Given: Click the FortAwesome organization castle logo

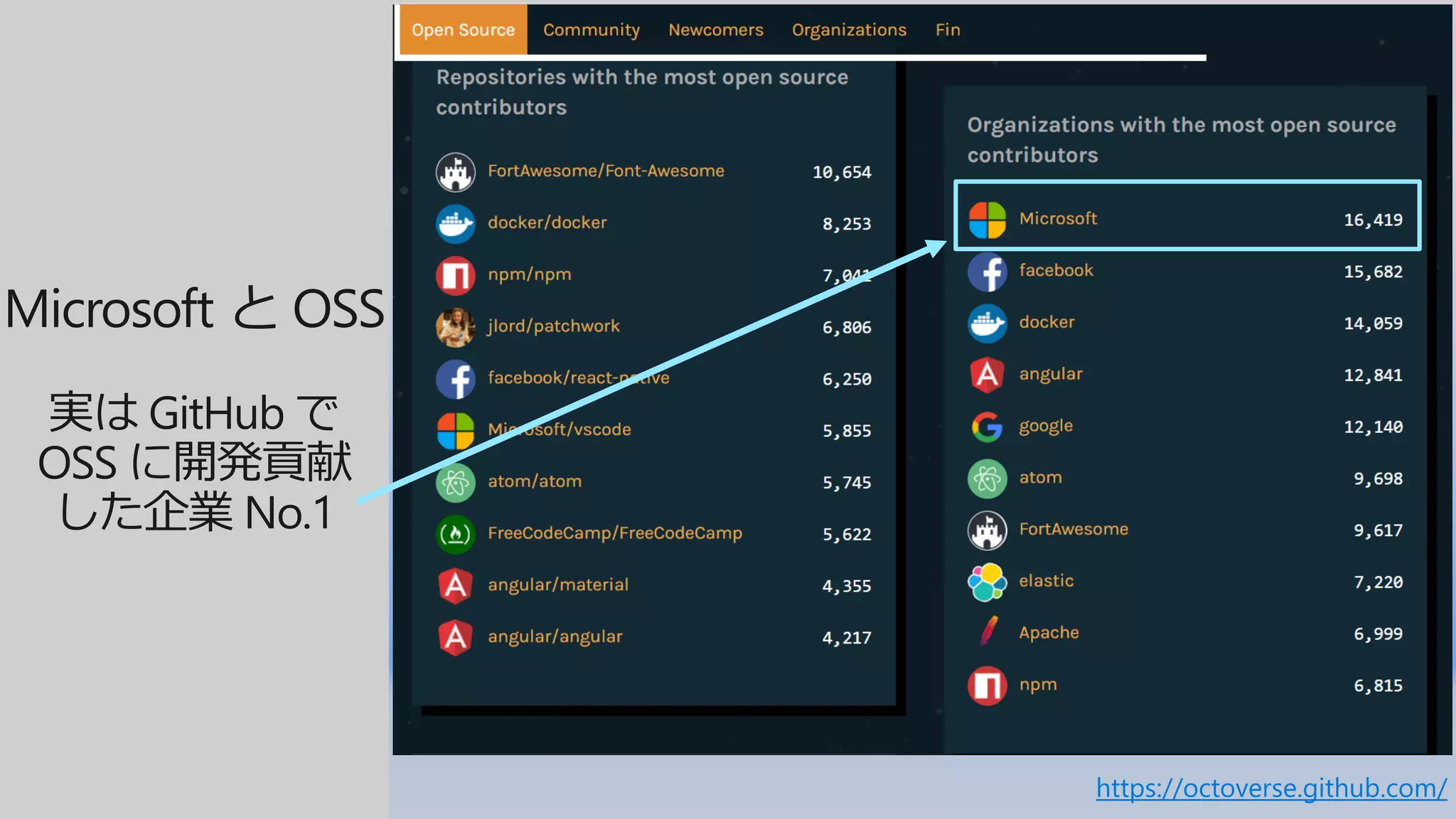Looking at the screenshot, I should point(987,530).
